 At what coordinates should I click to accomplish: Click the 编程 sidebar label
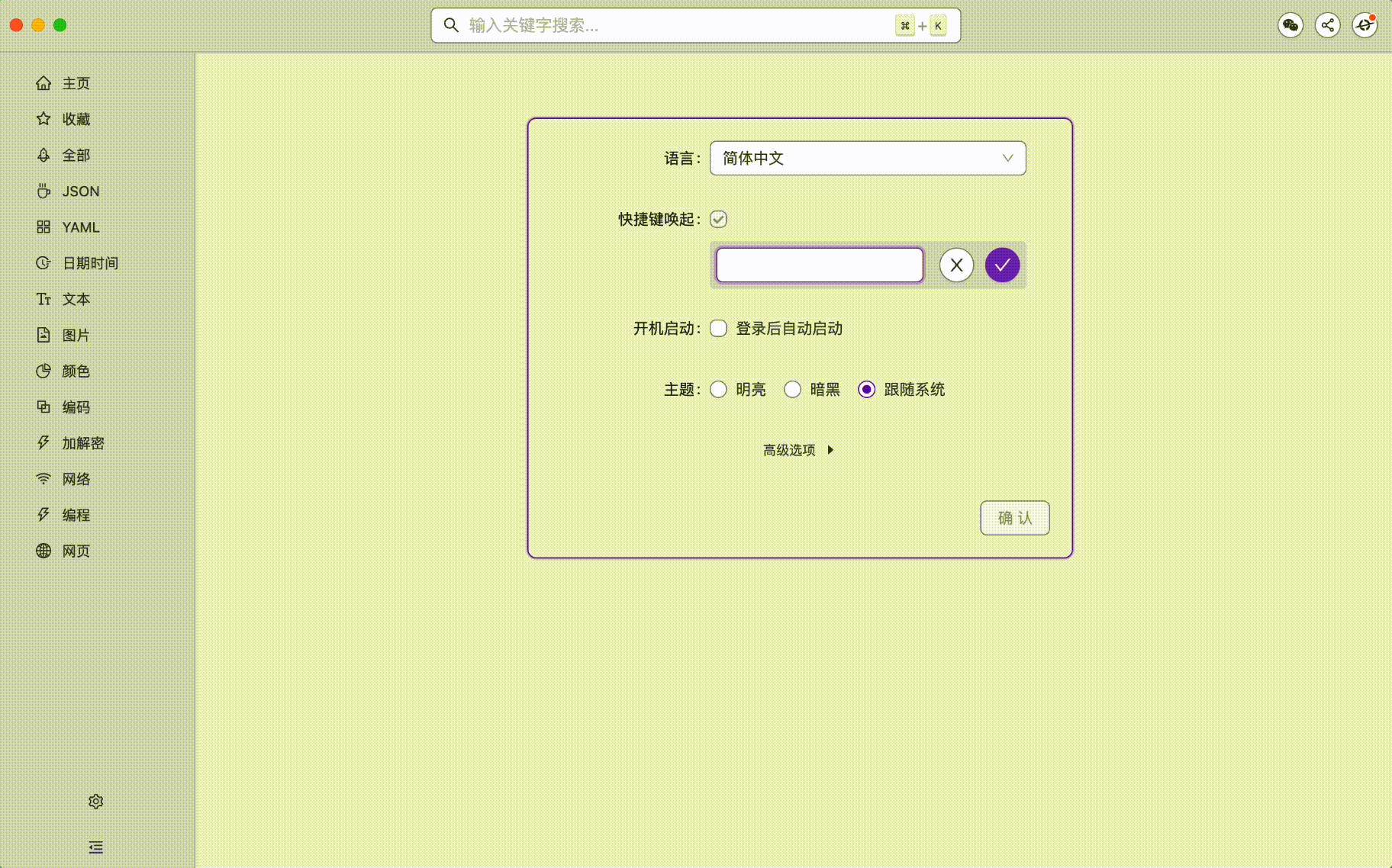76,515
